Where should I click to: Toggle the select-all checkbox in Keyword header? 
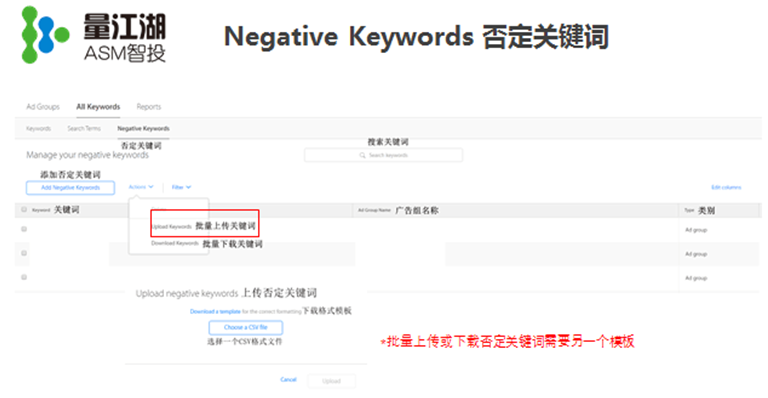pos(24,210)
